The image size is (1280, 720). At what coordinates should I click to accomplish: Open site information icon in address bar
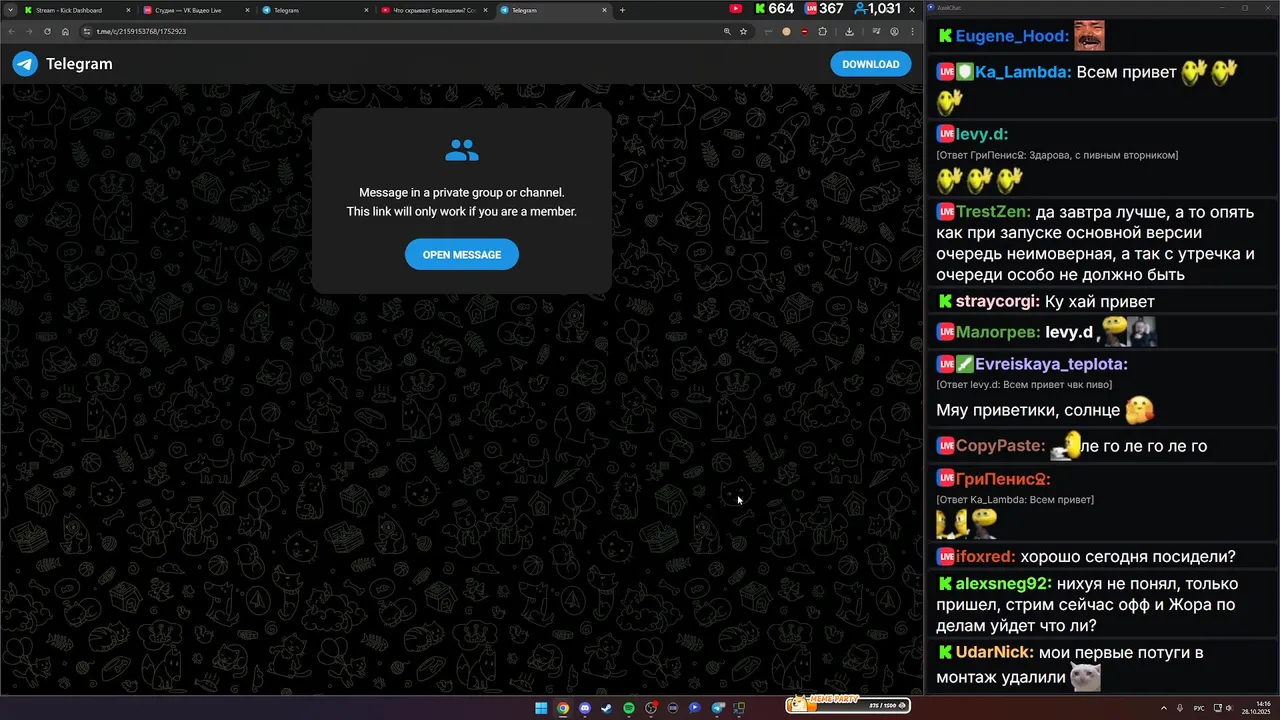pyautogui.click(x=88, y=31)
